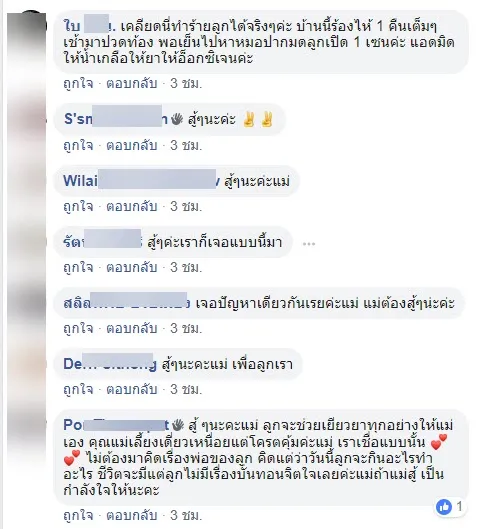Click the two hearts emoji ending second line
This screenshot has height=529, width=500.
click(x=439, y=442)
